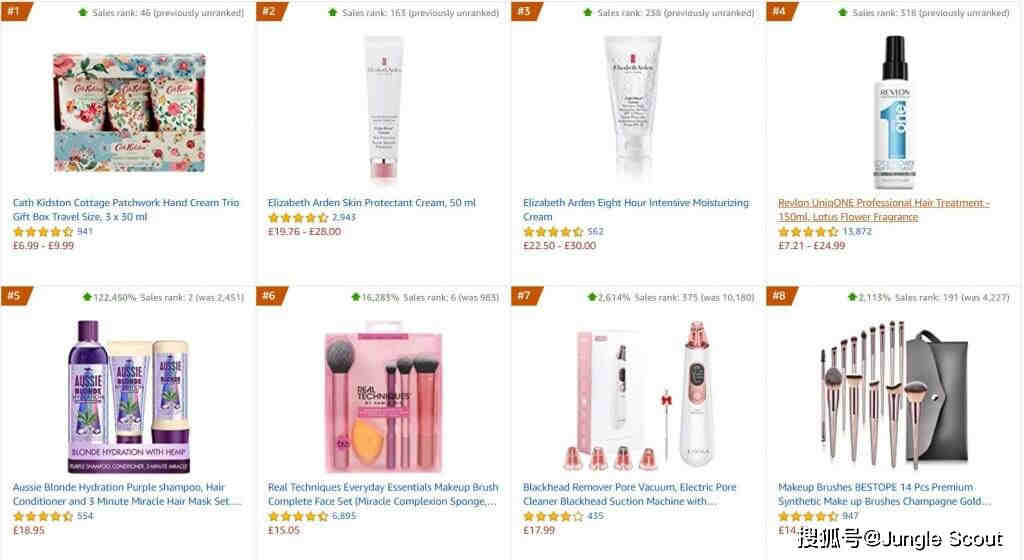
Task: Open the Real Techniques Everyday Essentials Makeup Brush link
Action: pyautogui.click(x=383, y=494)
